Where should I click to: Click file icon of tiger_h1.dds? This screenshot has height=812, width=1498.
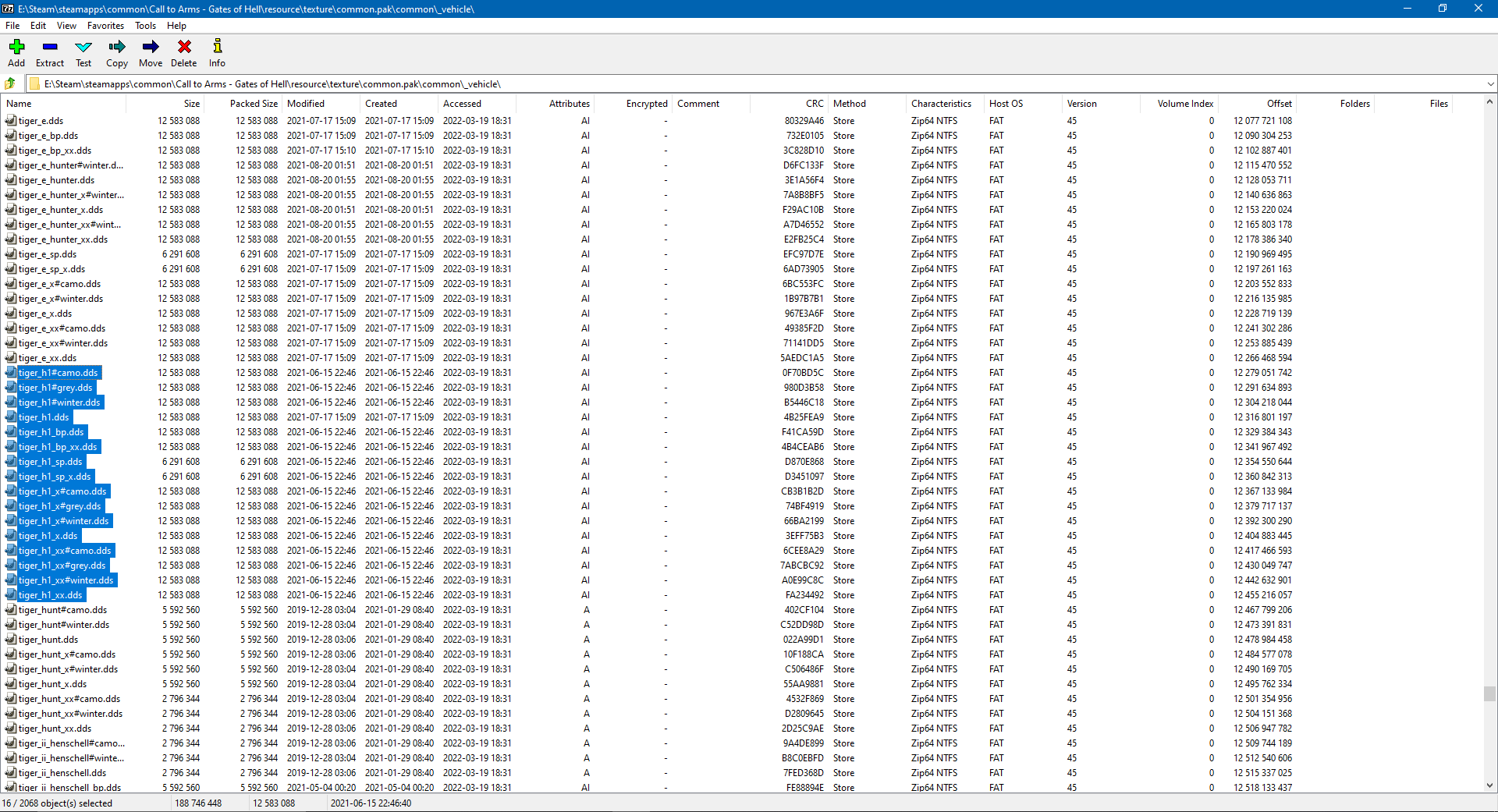pyautogui.click(x=11, y=417)
